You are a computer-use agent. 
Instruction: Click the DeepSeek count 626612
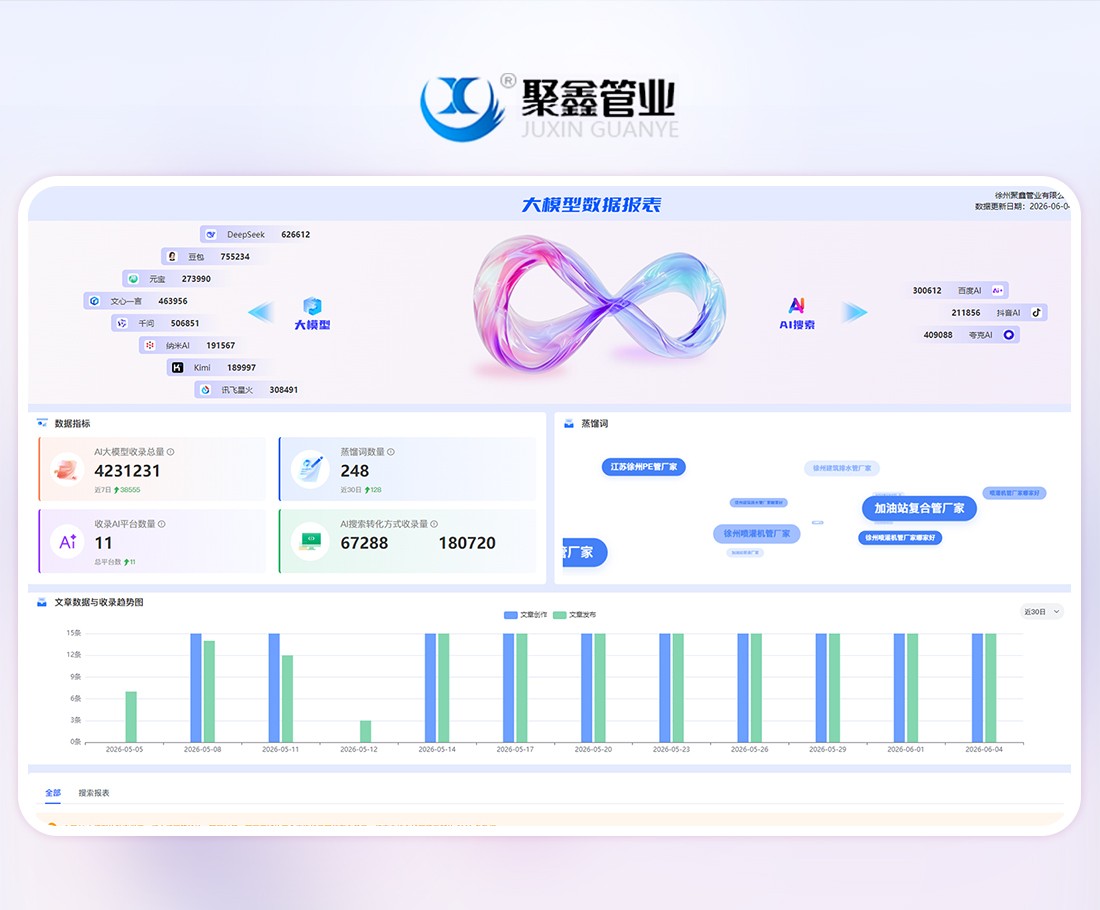[x=295, y=234]
